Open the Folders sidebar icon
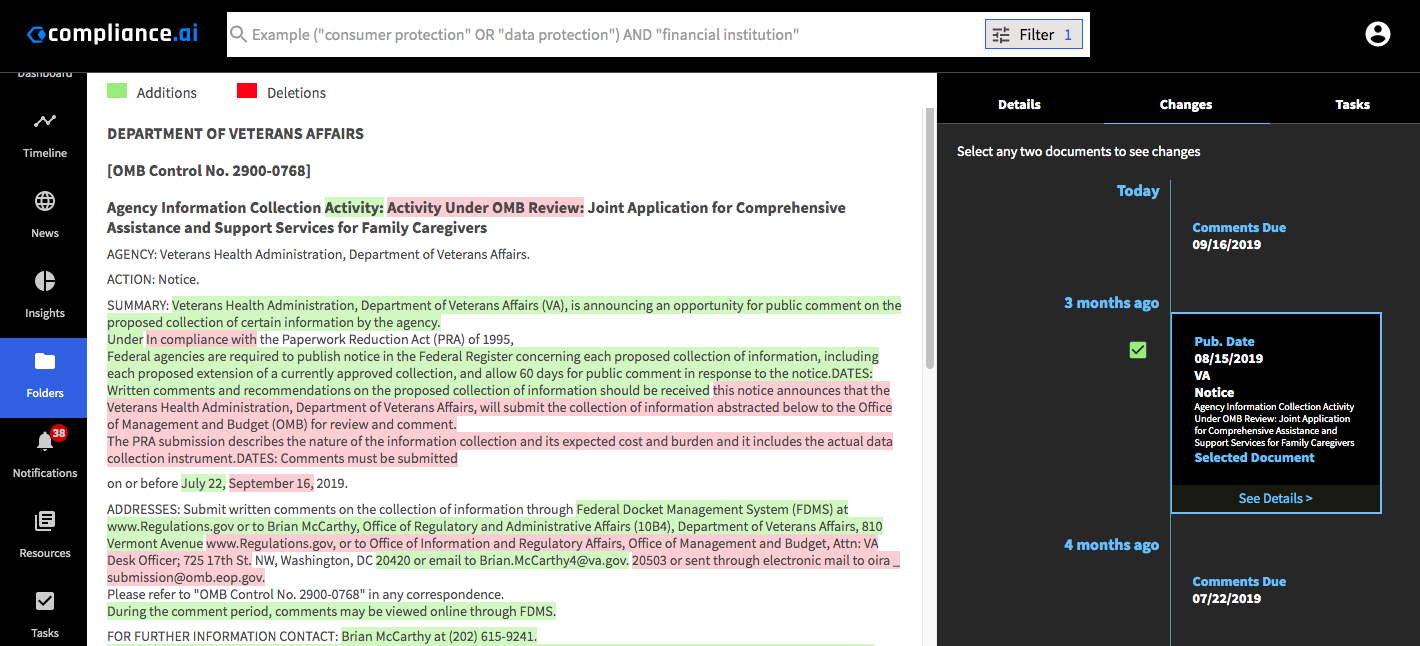The image size is (1420, 646). coord(45,361)
